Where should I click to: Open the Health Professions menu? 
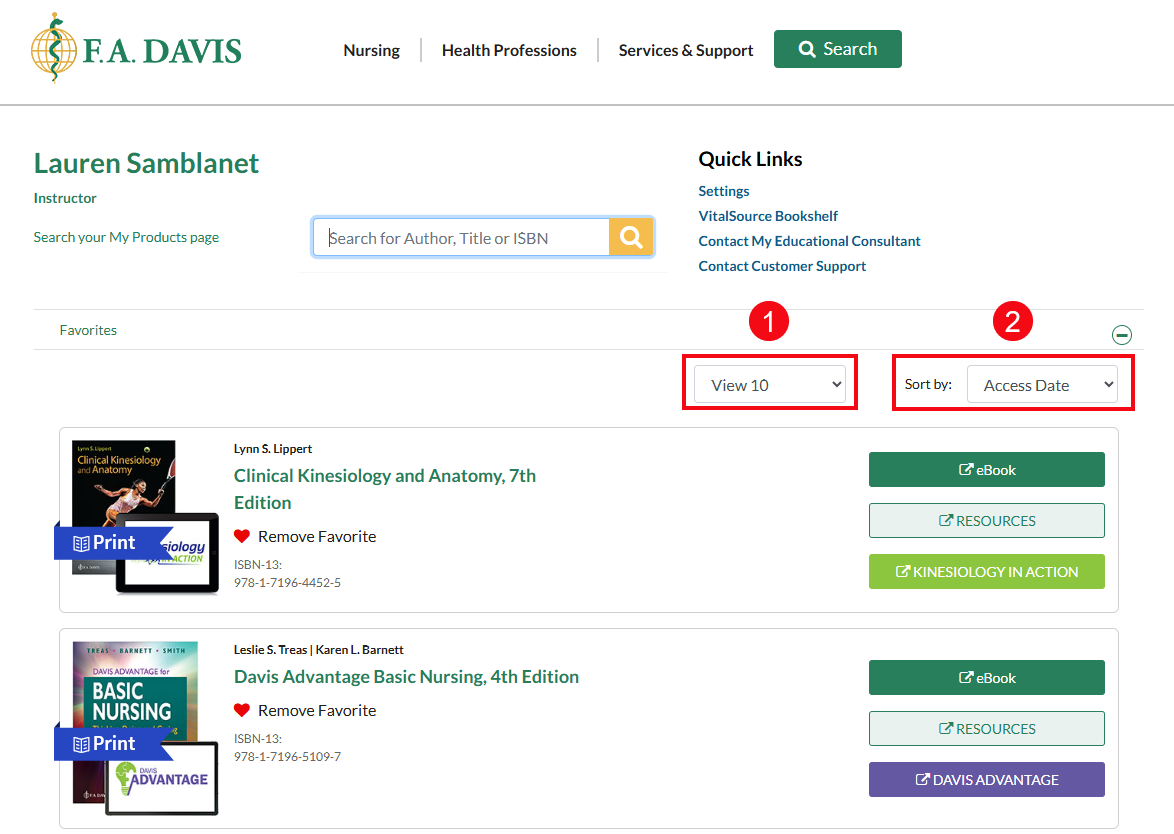(x=509, y=50)
